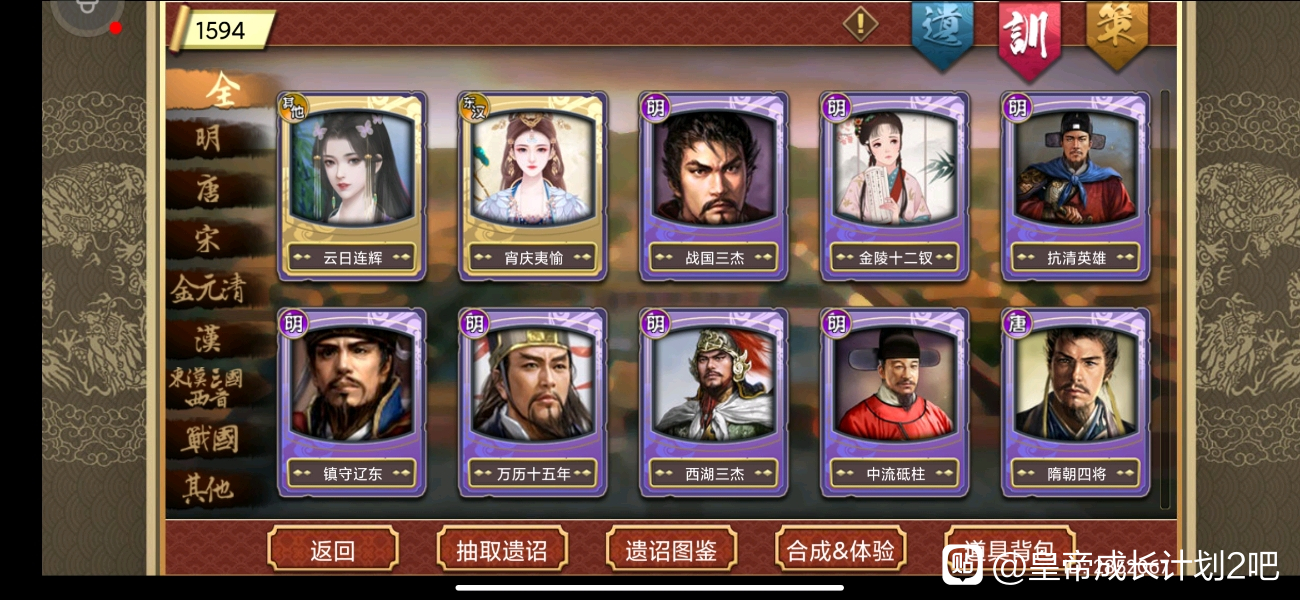Tap the scroll icon beside 1594
Image resolution: width=1300 pixels, height=600 pixels.
point(176,29)
